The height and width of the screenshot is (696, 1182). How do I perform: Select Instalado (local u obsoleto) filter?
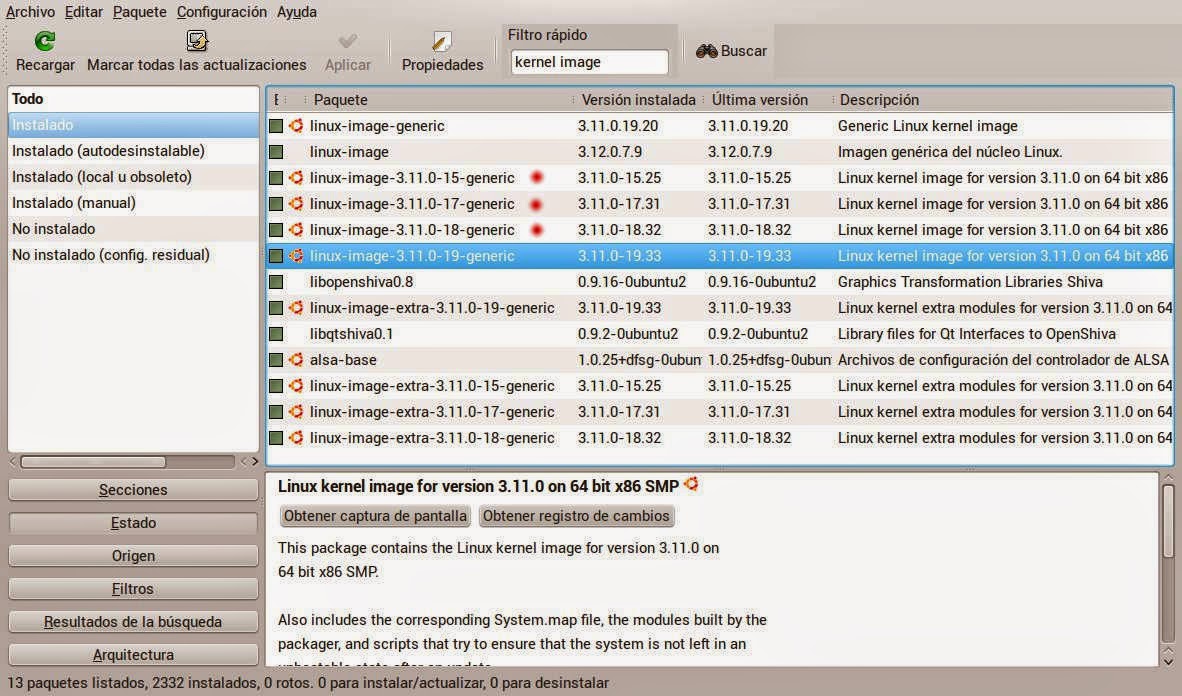133,176
